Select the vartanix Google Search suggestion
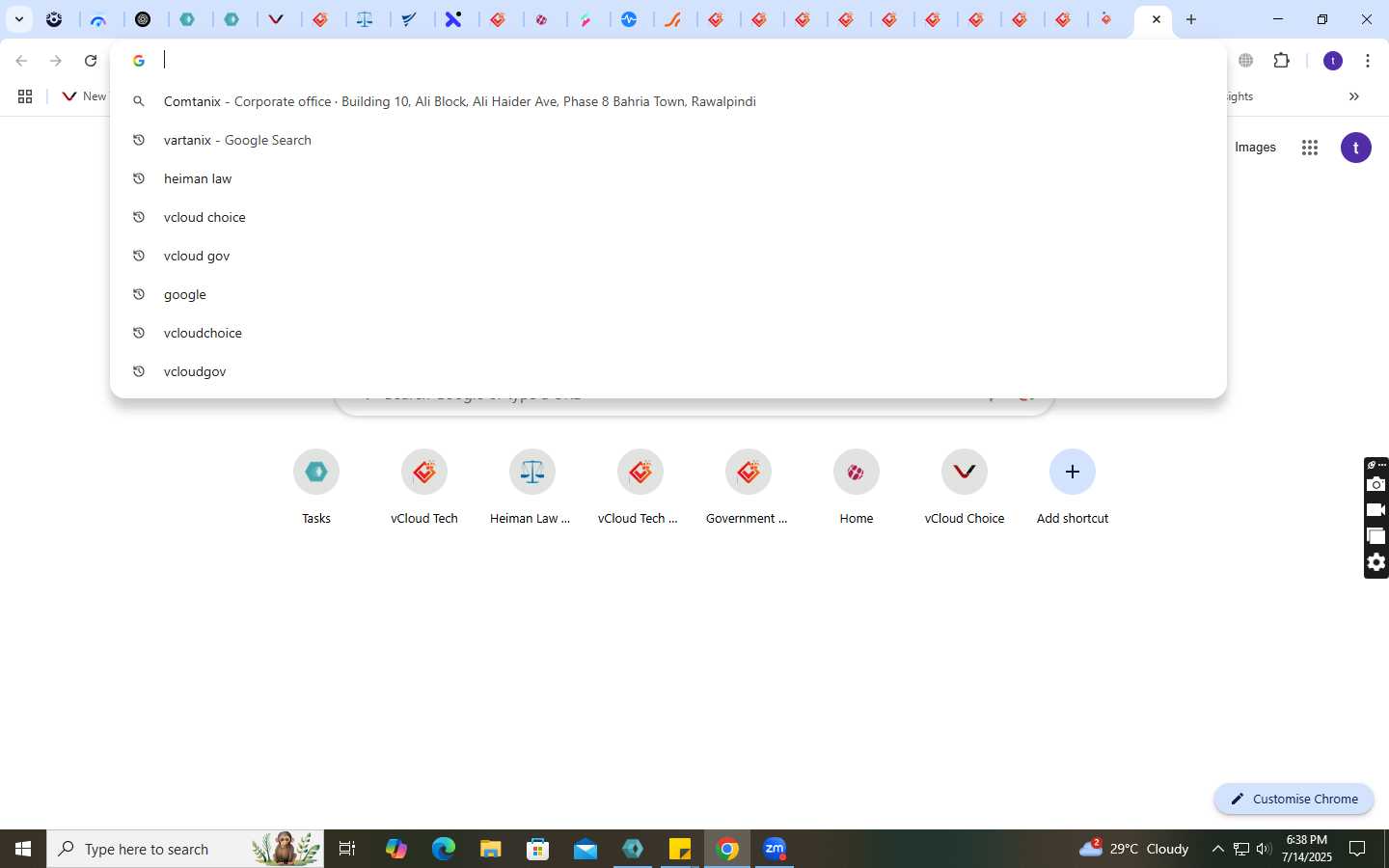Image resolution: width=1389 pixels, height=868 pixels. (668, 140)
